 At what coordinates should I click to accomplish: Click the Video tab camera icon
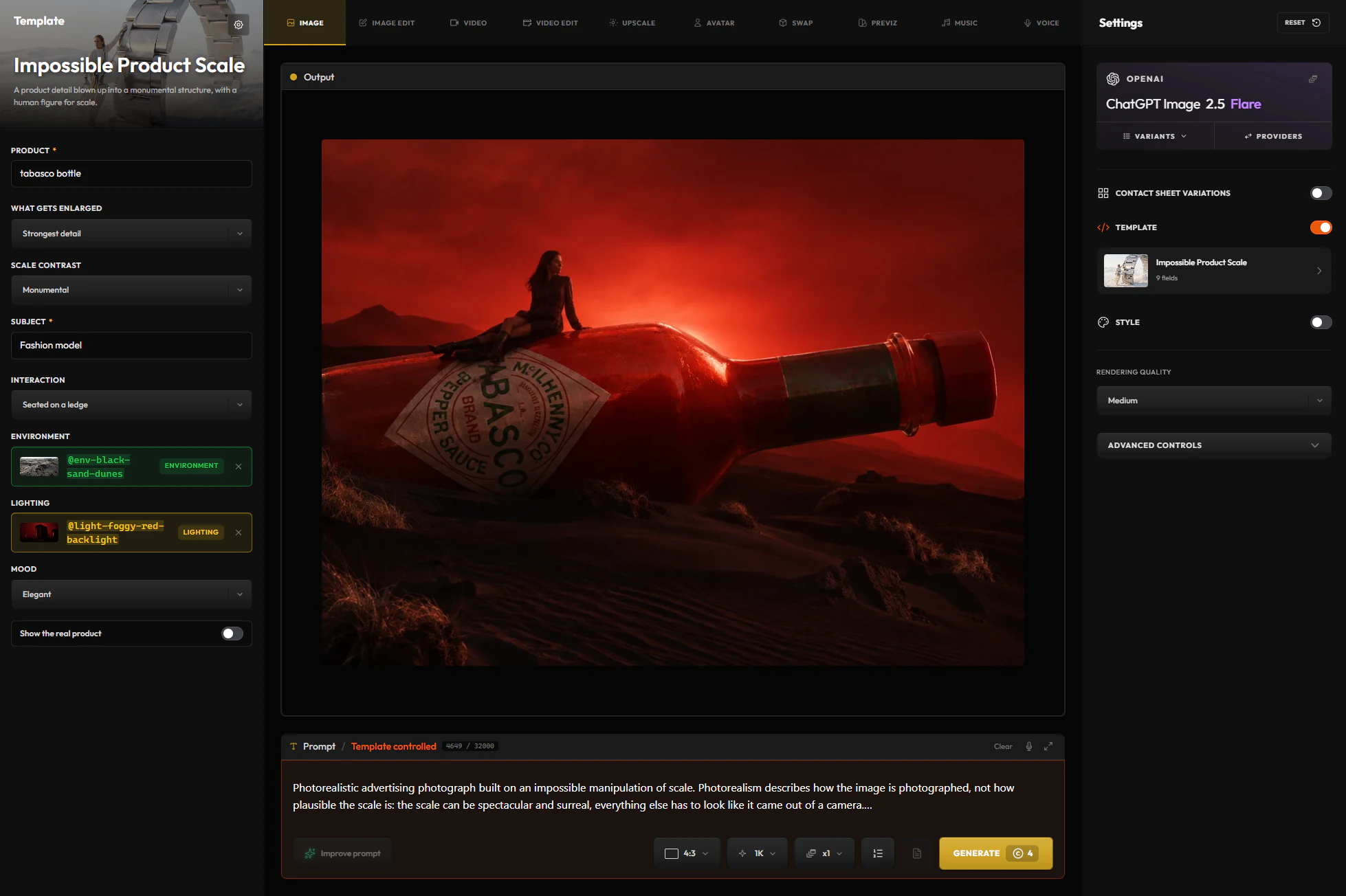pos(454,23)
